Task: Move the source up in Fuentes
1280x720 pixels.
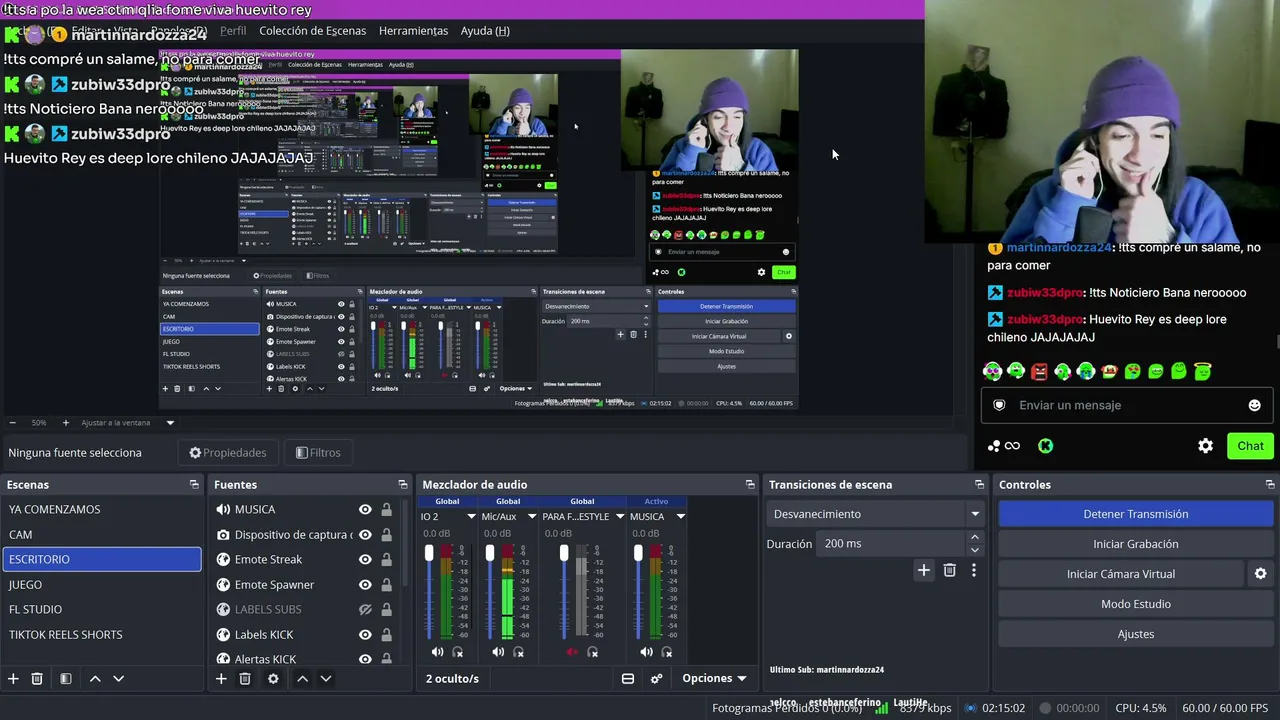Action: pos(302,678)
